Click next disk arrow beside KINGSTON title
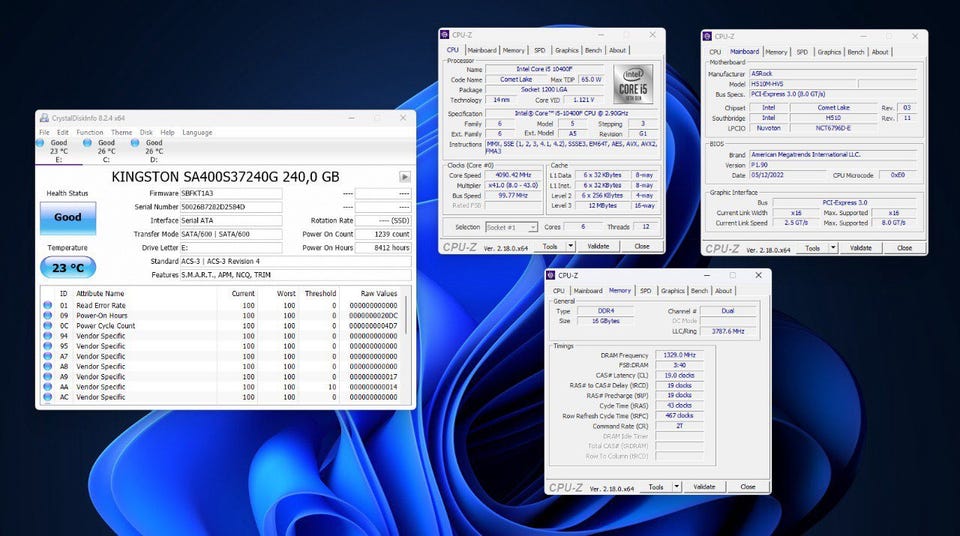 404,177
